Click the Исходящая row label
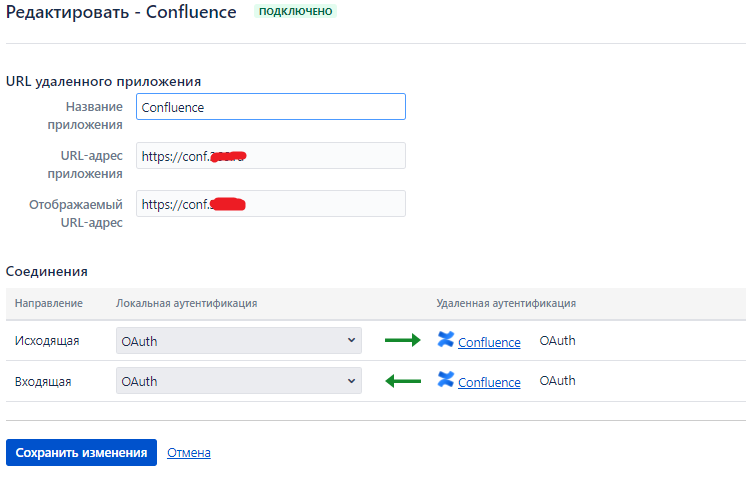The height and width of the screenshot is (482, 746). pos(47,341)
